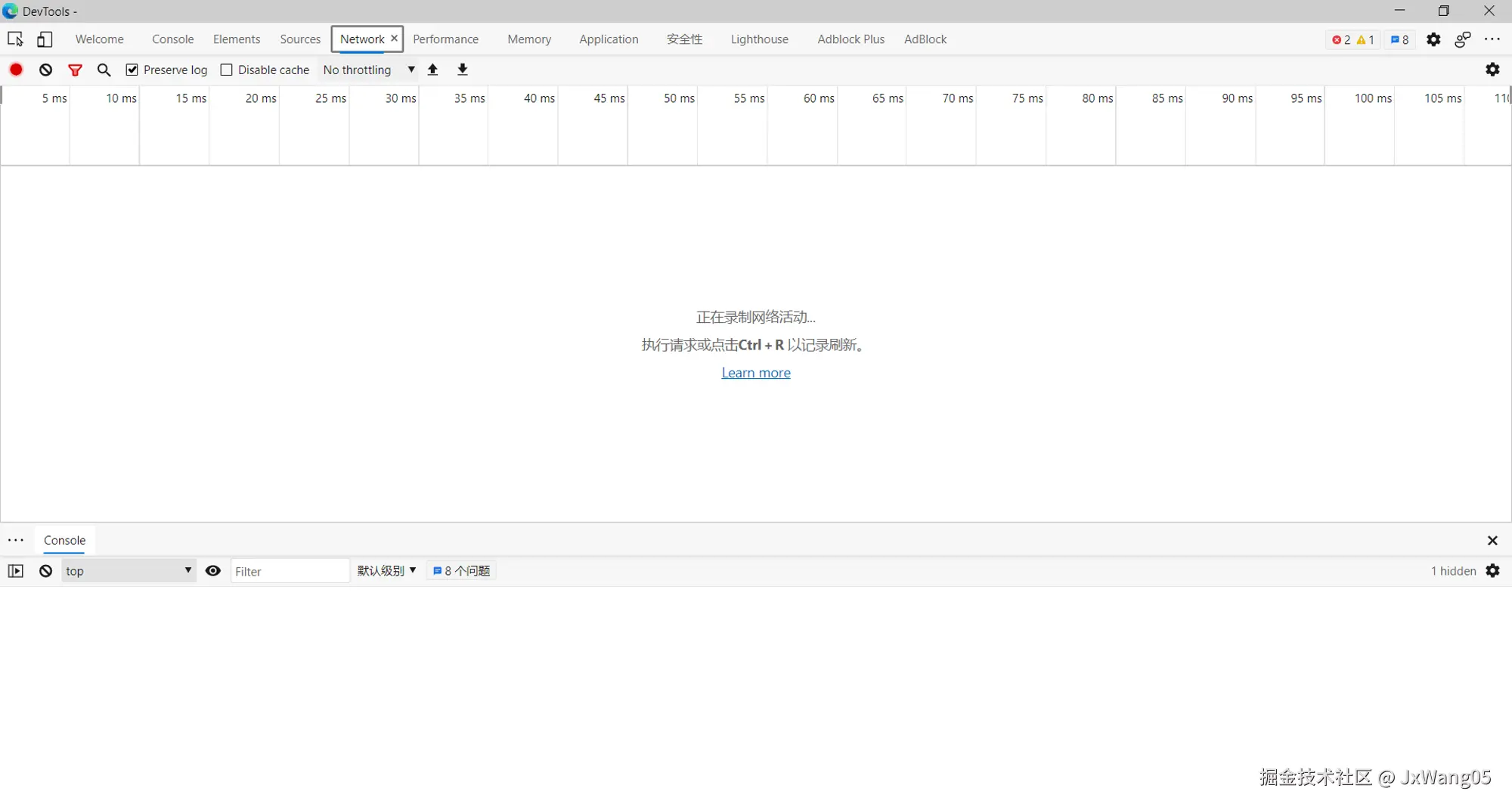Import HAR file upload arrow

433,70
